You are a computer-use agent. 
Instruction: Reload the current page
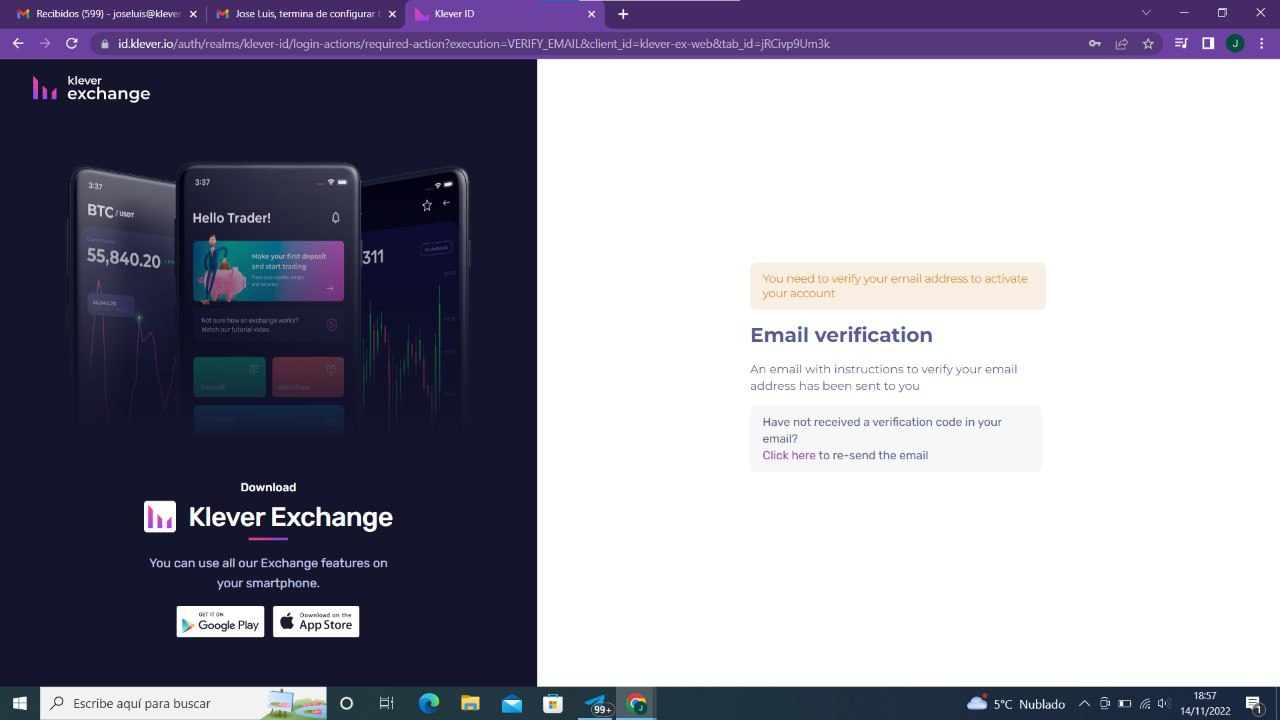tap(71, 44)
